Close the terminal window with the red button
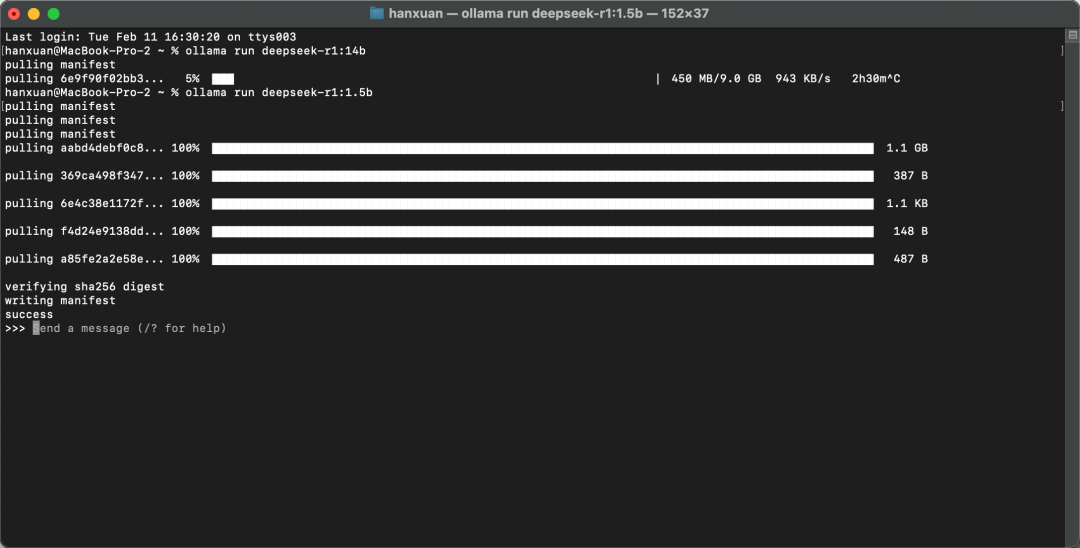The width and height of the screenshot is (1080, 548). tap(13, 13)
